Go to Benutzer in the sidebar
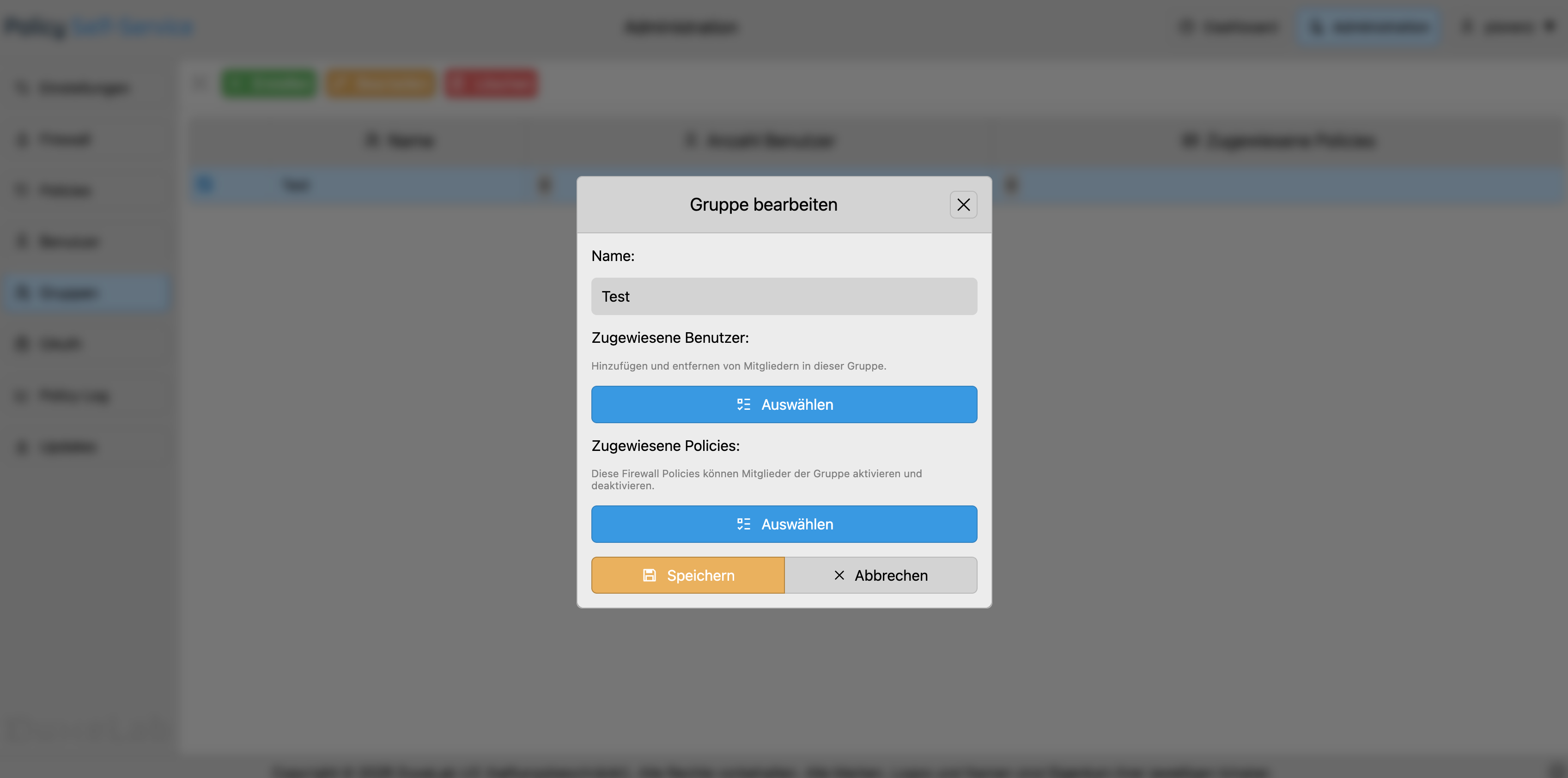Screen dimensions: 1568x778 68,242
